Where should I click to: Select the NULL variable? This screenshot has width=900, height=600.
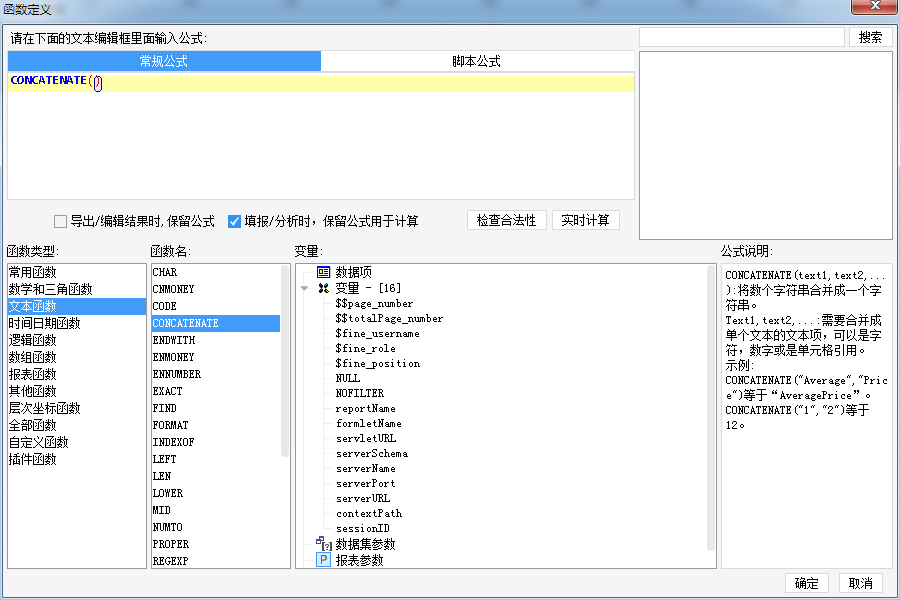coord(348,378)
